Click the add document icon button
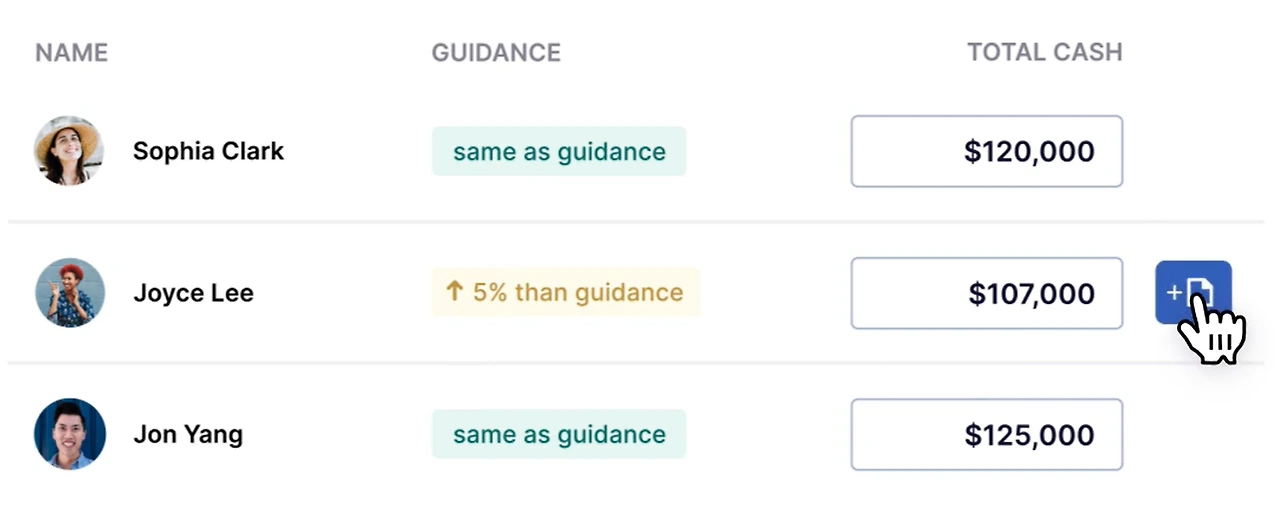This screenshot has width=1280, height=514. pos(1192,292)
